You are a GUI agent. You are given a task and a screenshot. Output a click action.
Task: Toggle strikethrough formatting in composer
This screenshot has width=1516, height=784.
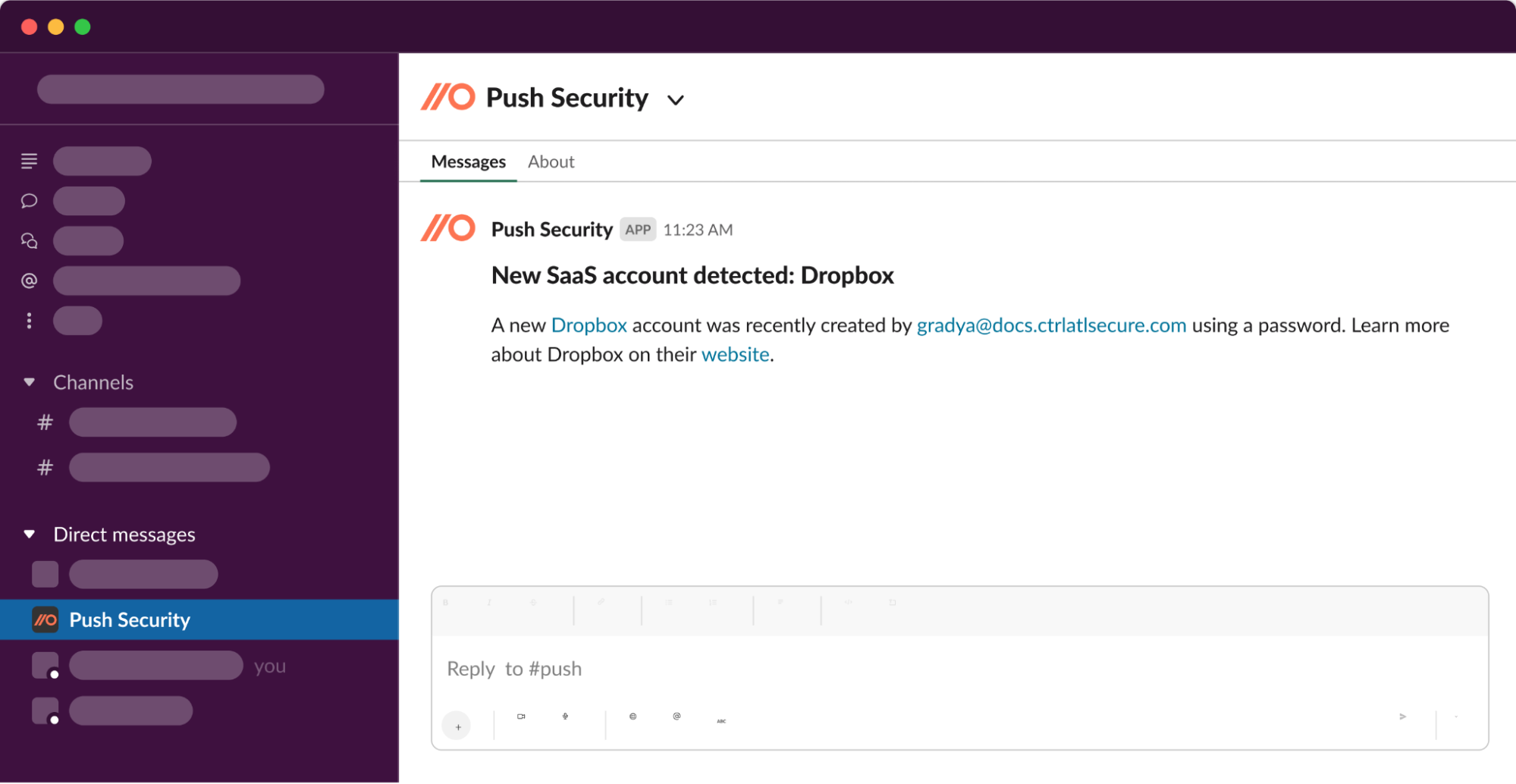pyautogui.click(x=533, y=603)
